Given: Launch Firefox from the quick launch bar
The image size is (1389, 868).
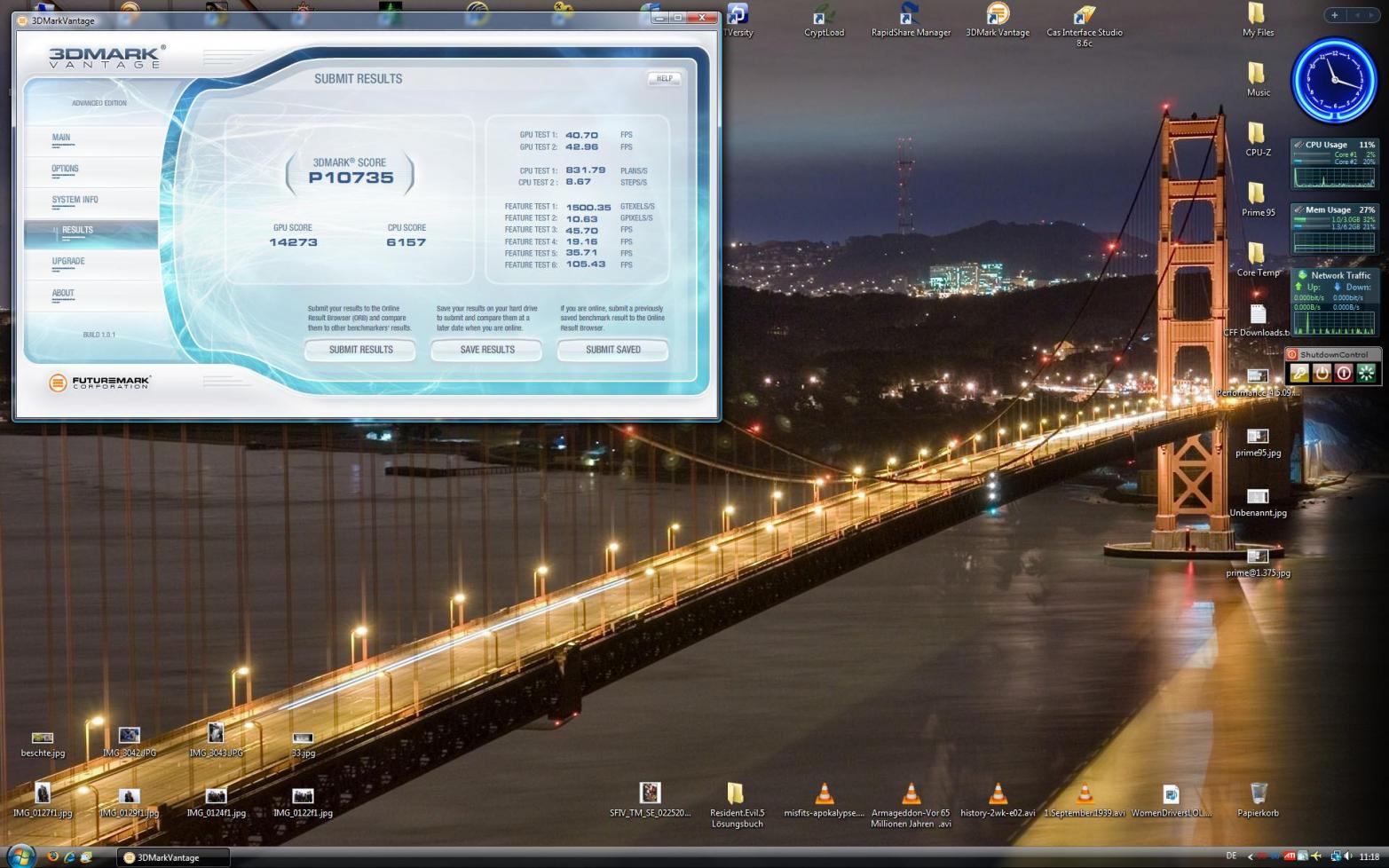Looking at the screenshot, I should coord(53,857).
